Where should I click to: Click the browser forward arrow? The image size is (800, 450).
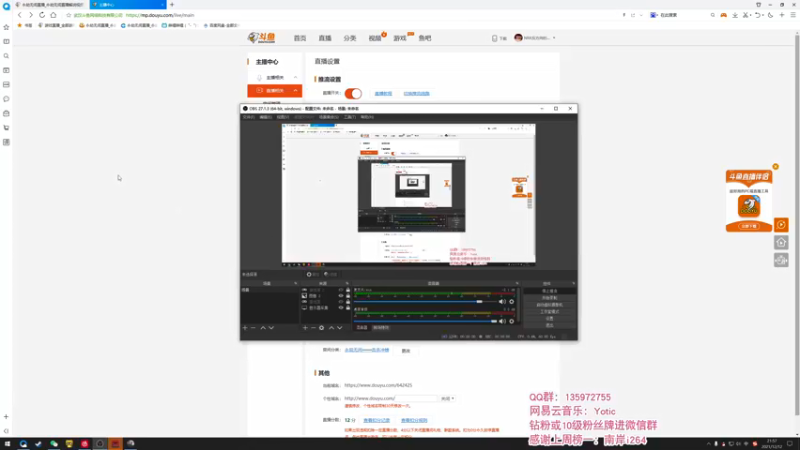coord(31,15)
